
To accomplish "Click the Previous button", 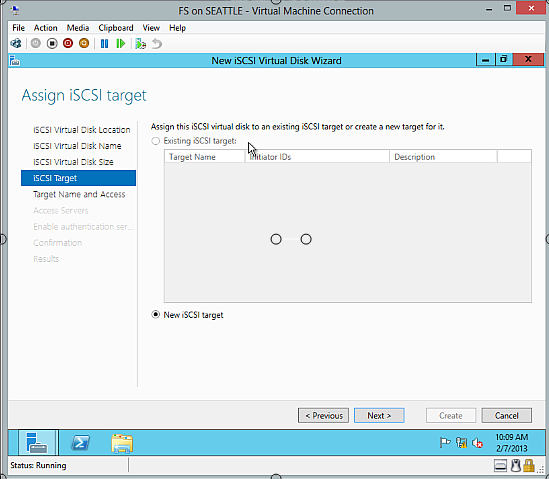I will click(x=324, y=415).
